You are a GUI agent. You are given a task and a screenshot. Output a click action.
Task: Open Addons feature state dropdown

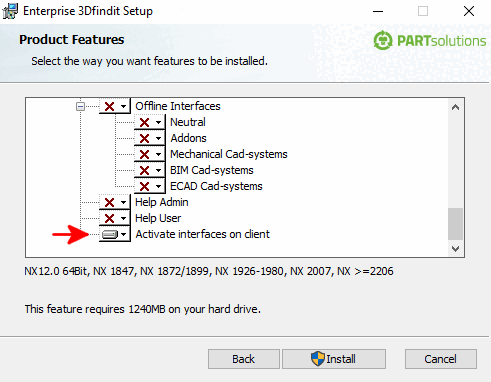point(150,138)
